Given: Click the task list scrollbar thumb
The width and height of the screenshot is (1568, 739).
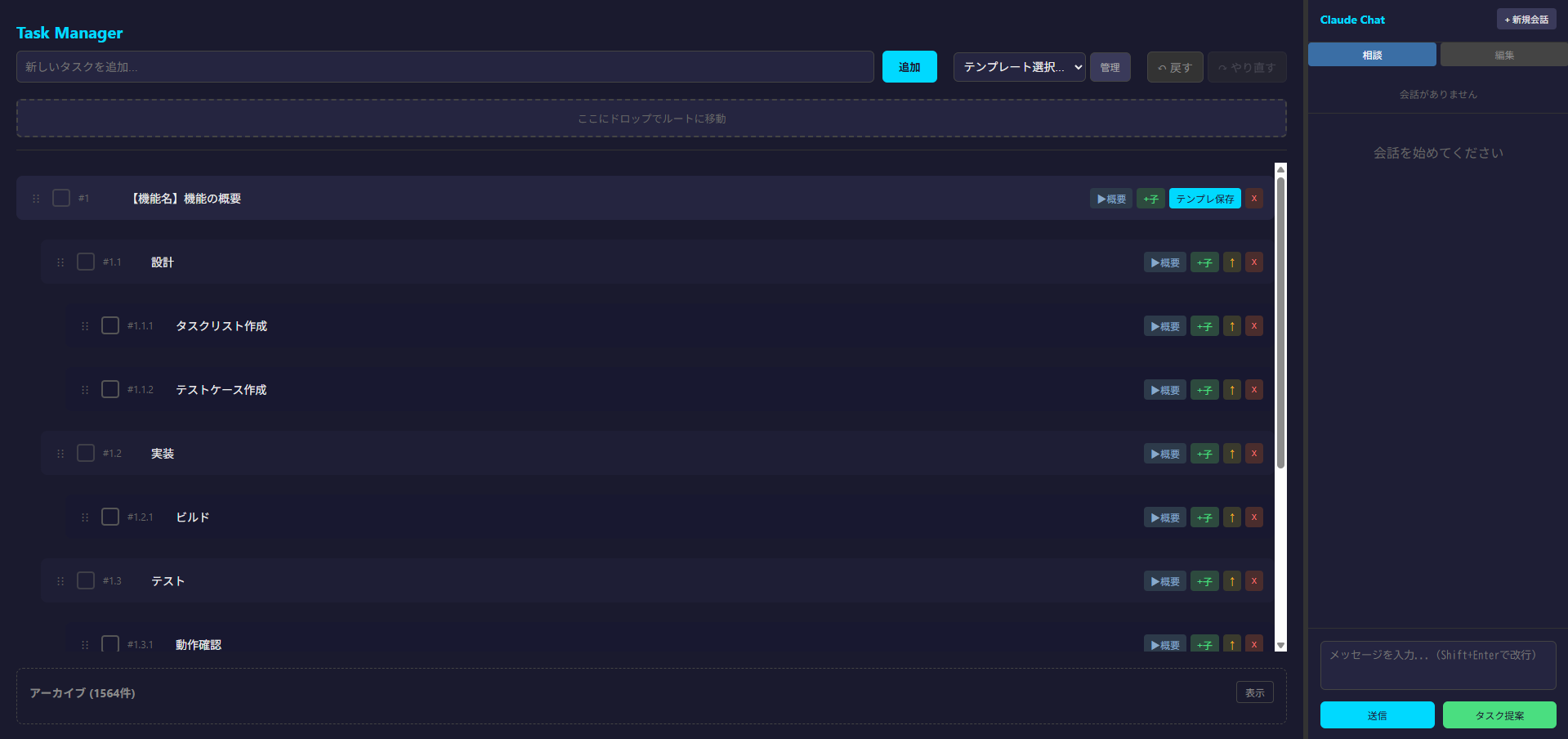Looking at the screenshot, I should click(x=1280, y=322).
